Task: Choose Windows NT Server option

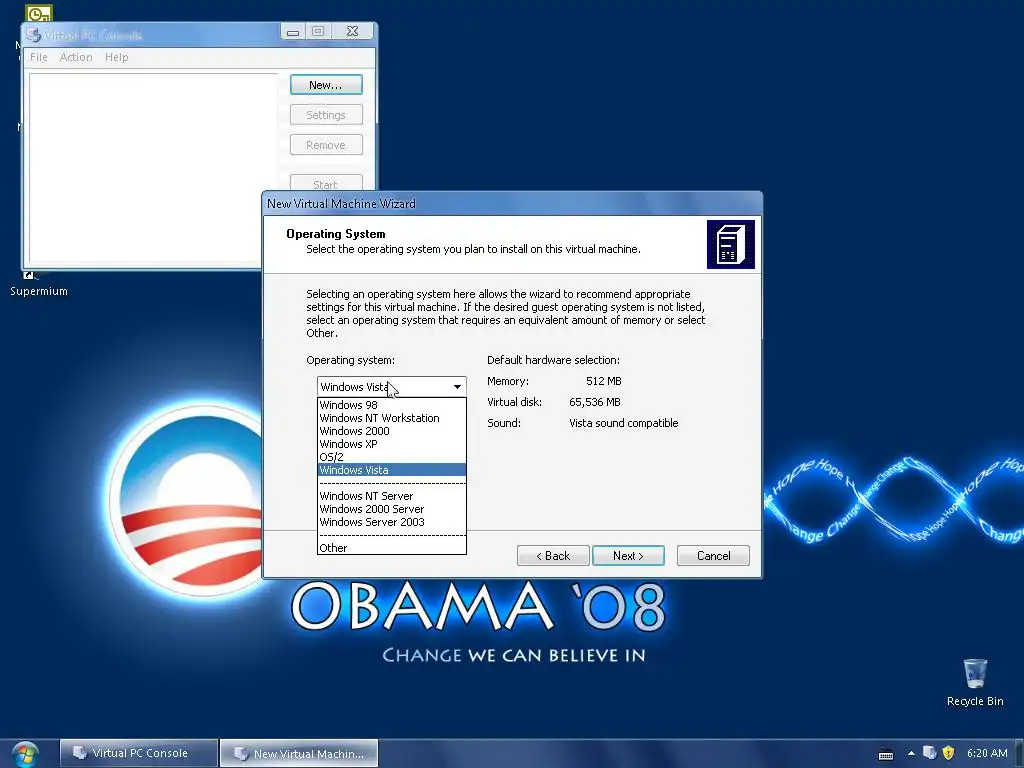Action: click(x=392, y=496)
